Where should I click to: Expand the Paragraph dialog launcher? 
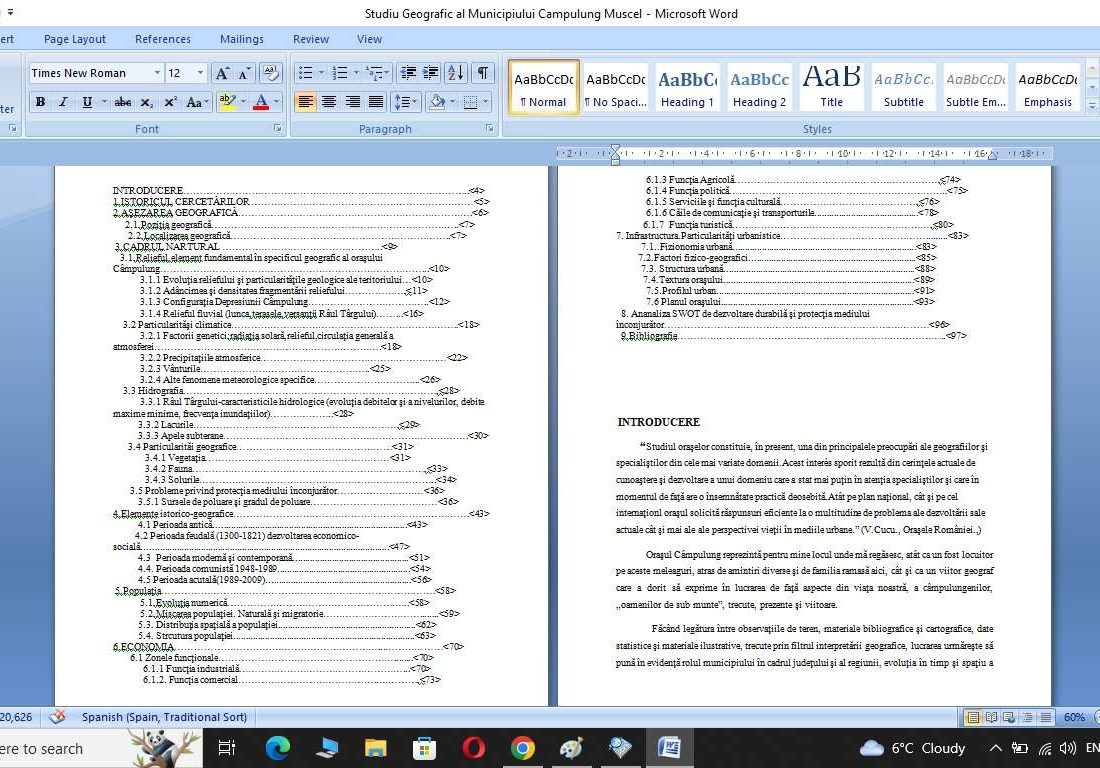(490, 128)
